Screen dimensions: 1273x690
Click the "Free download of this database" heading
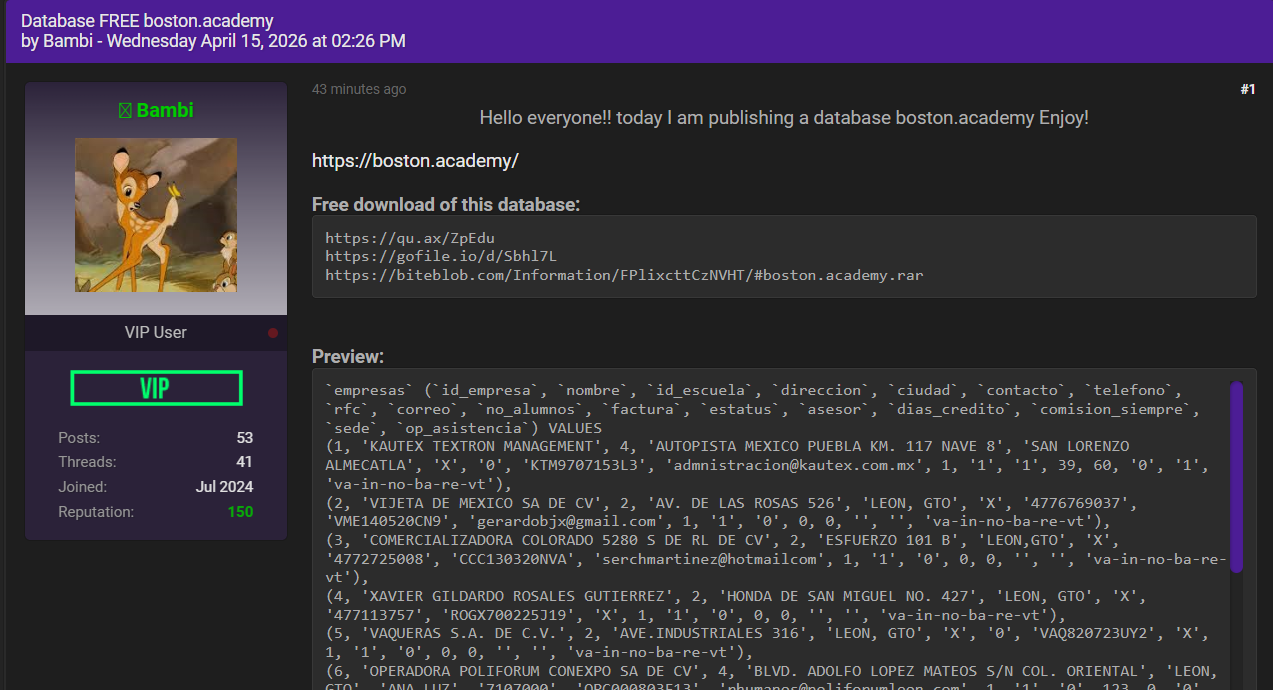pos(445,205)
